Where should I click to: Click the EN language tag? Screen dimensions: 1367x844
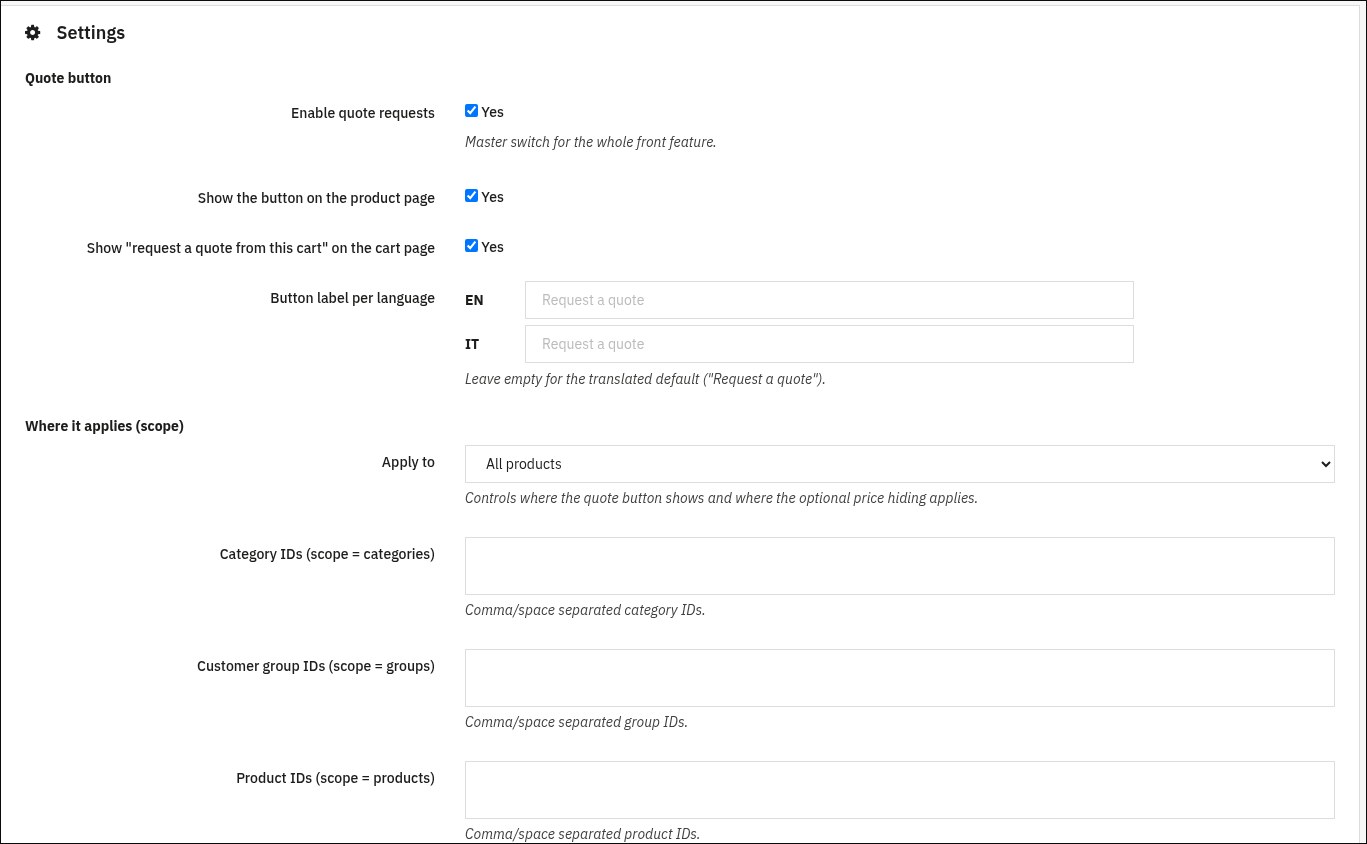pos(474,300)
